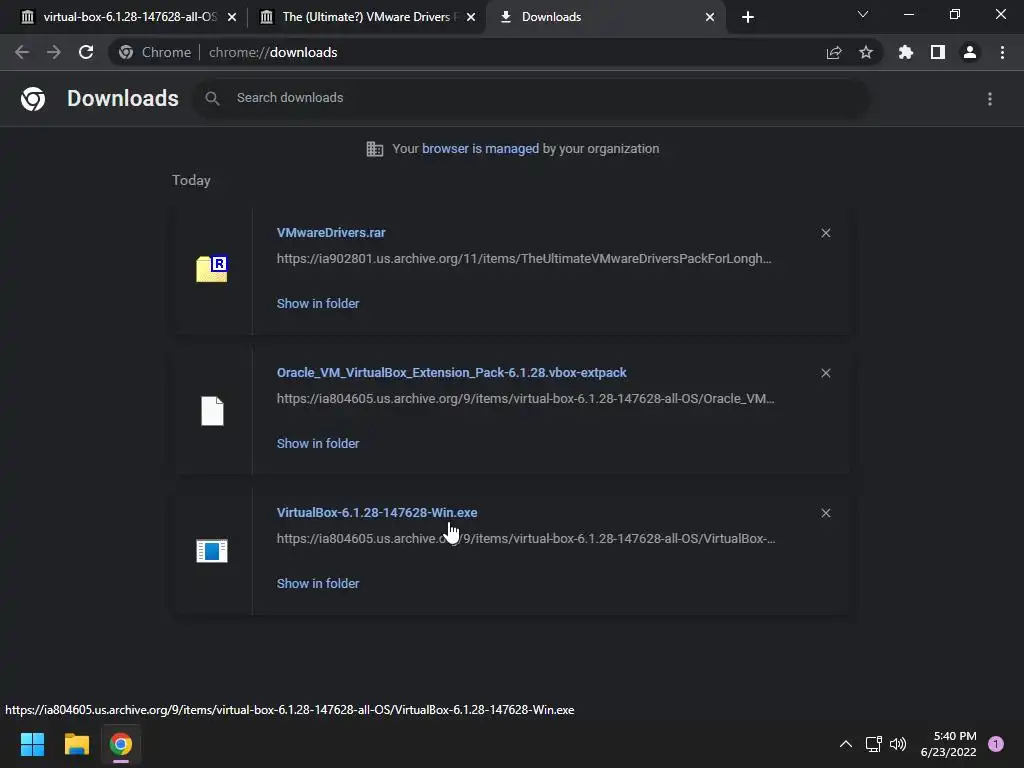Viewport: 1024px width, 768px height.
Task: Switch to the virtual-box-6.1.28-147628-all-OS tab
Action: tap(127, 17)
